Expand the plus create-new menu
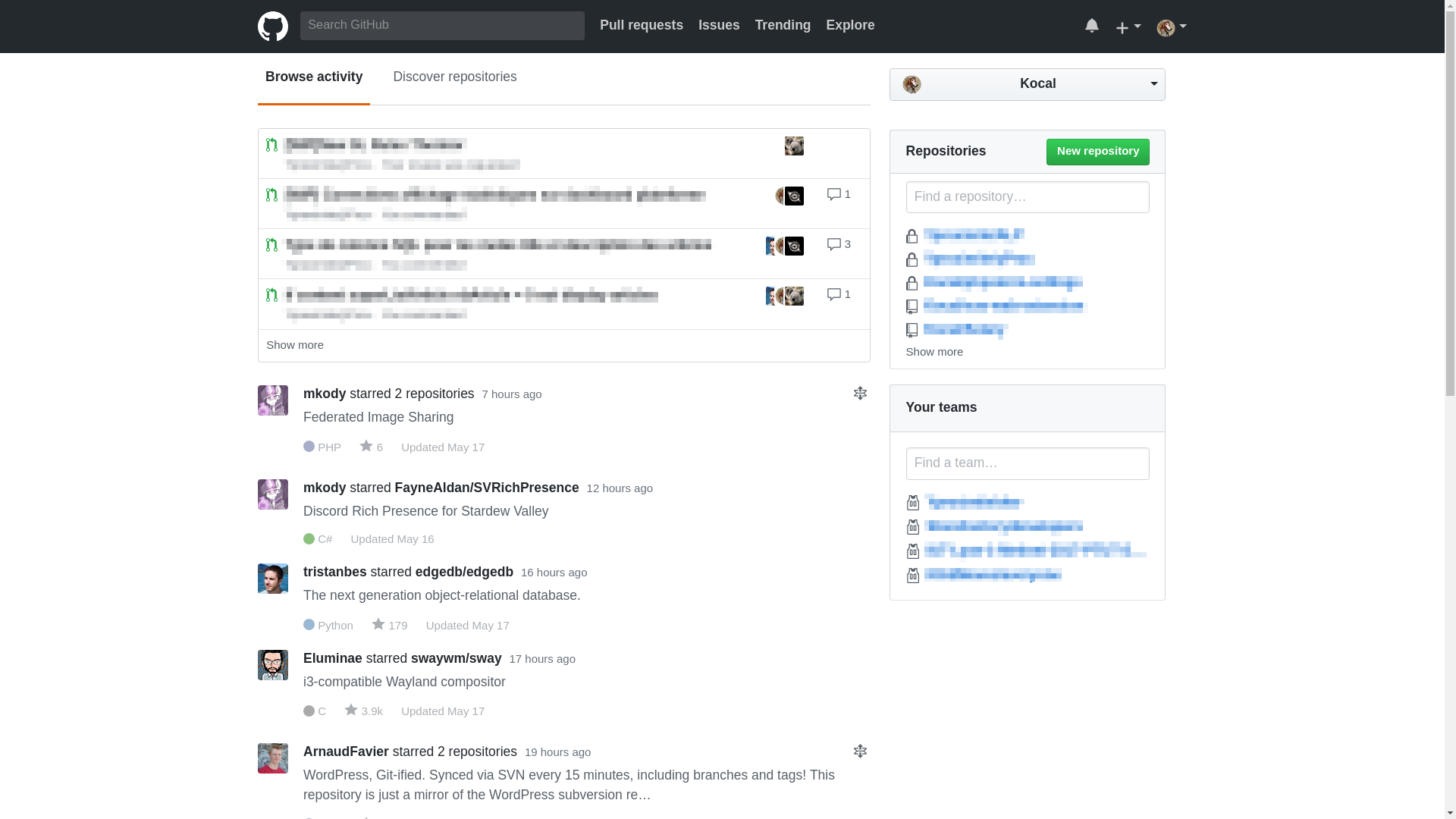 (1128, 27)
